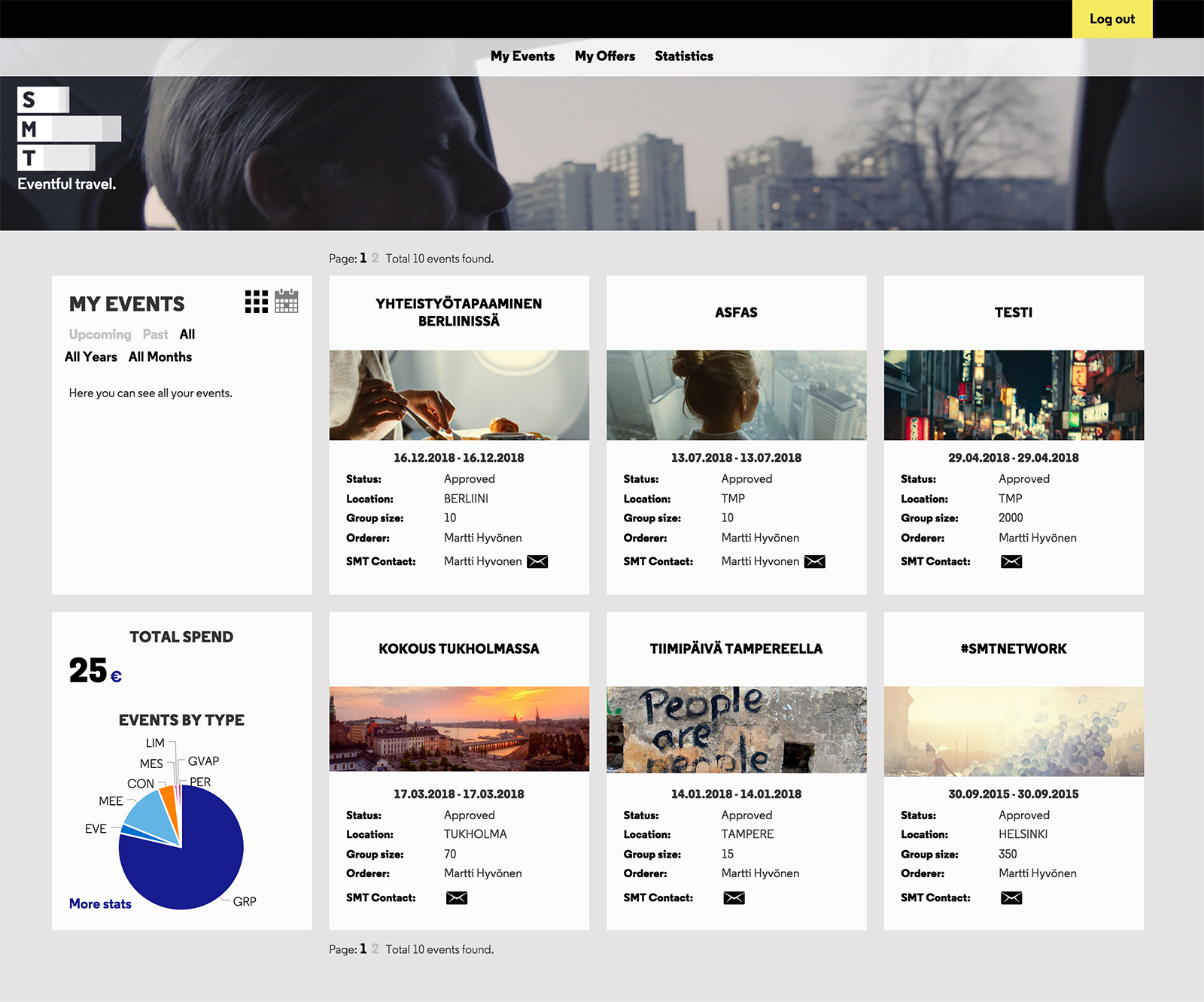Expand the All Months filter
This screenshot has width=1204, height=1002.
pyautogui.click(x=160, y=357)
